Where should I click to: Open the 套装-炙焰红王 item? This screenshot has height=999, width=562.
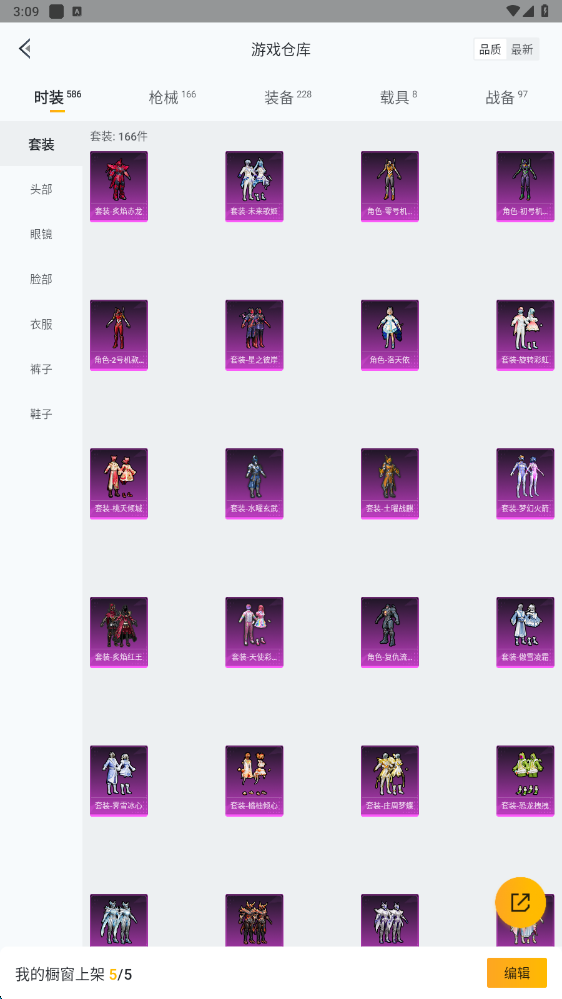point(119,632)
